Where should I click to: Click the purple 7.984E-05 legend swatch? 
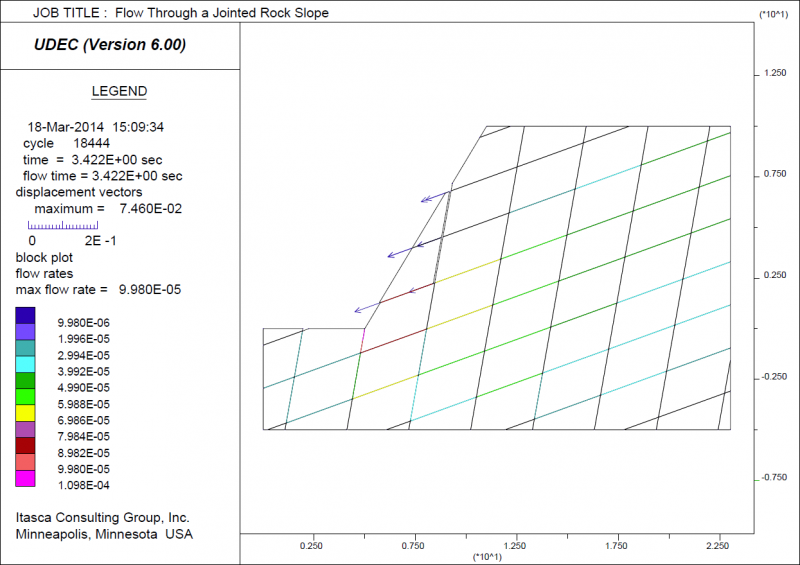click(x=25, y=430)
